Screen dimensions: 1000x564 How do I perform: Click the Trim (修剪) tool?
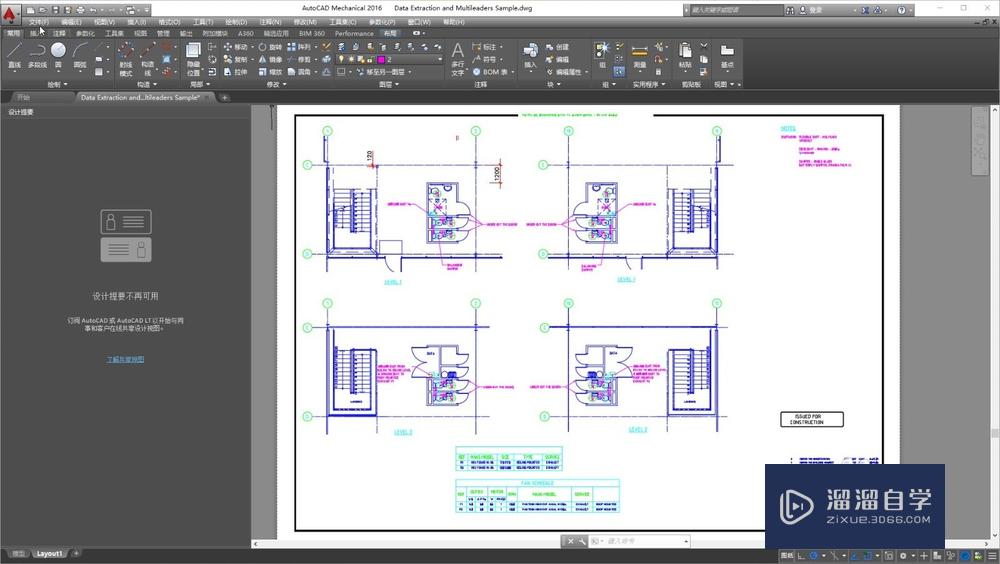tap(299, 59)
